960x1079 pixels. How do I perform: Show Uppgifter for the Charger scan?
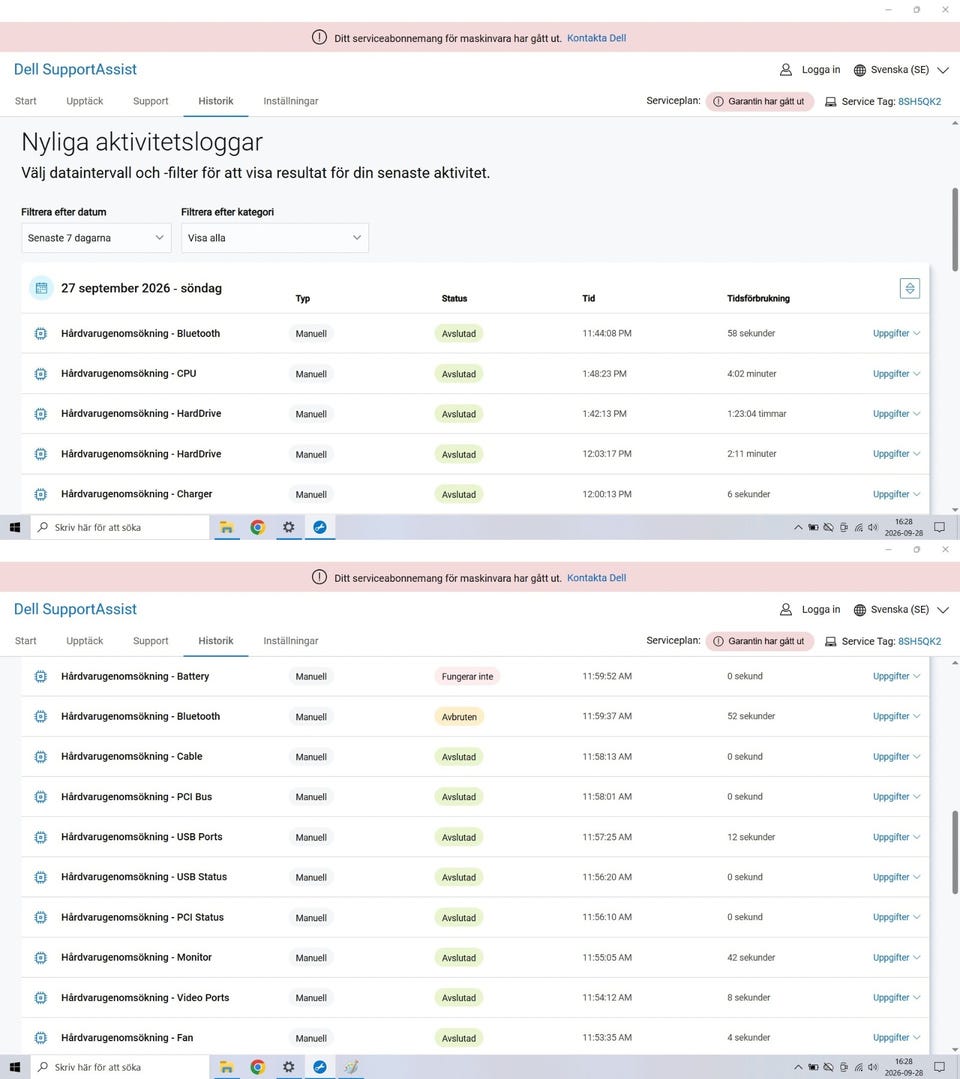tap(896, 494)
